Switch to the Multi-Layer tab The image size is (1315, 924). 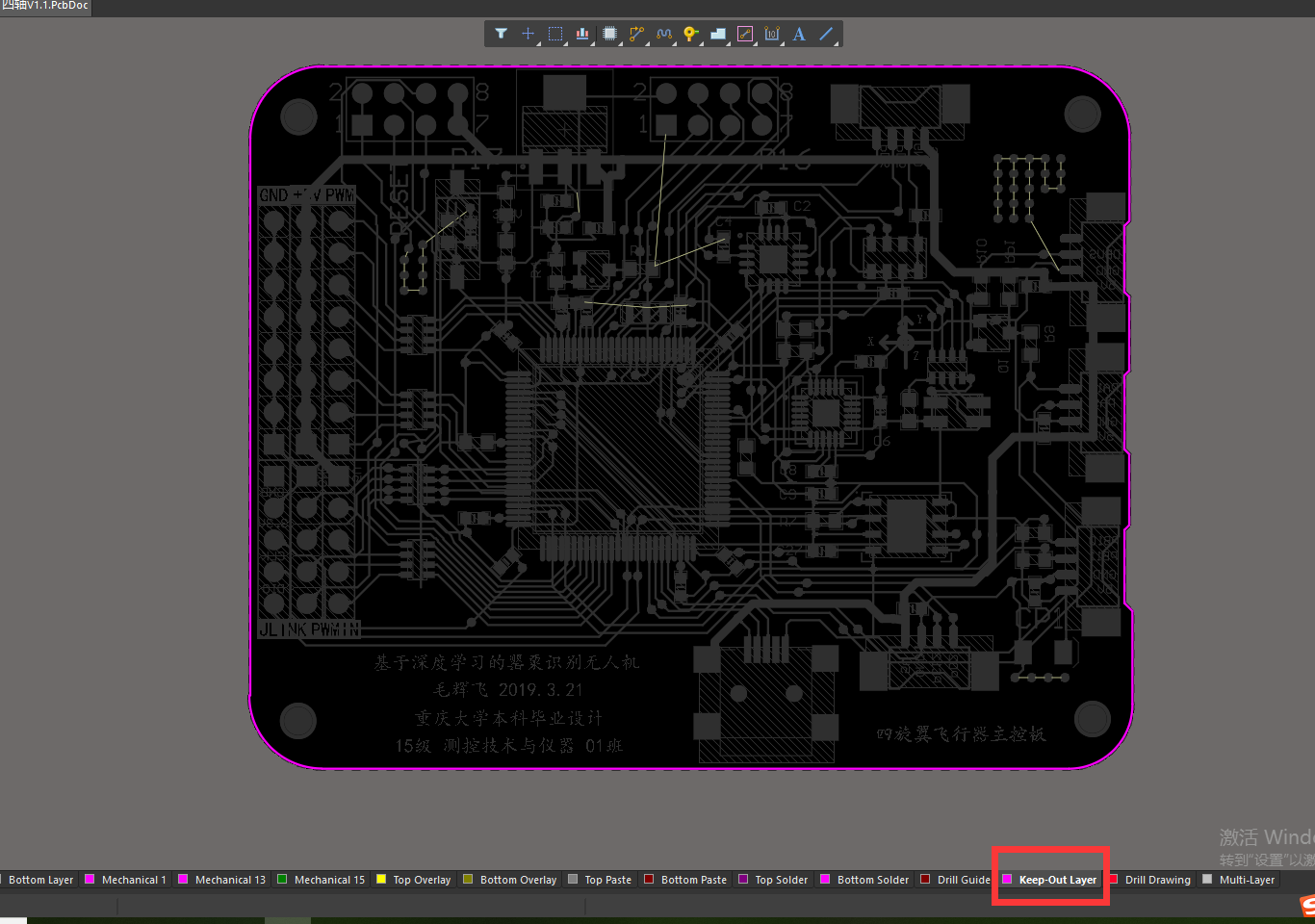click(x=1247, y=879)
